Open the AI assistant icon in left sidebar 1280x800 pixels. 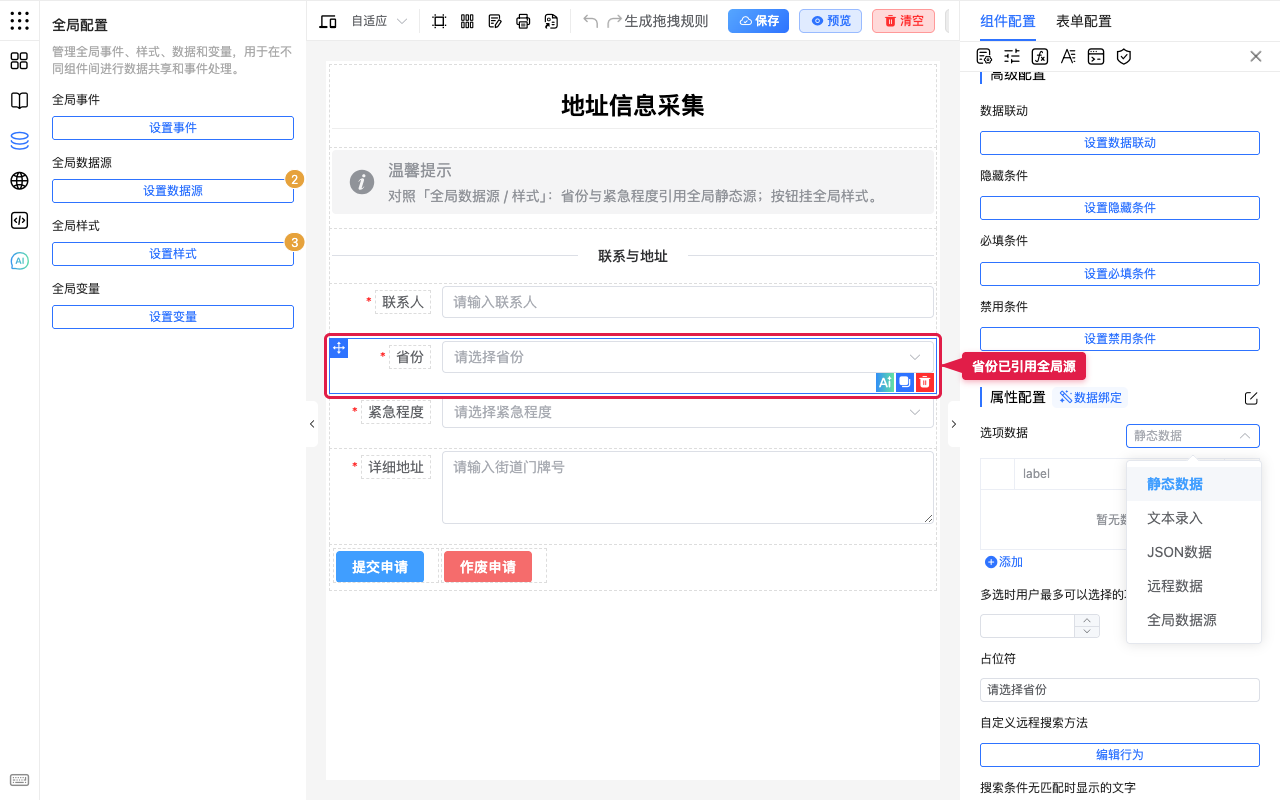pyautogui.click(x=19, y=261)
